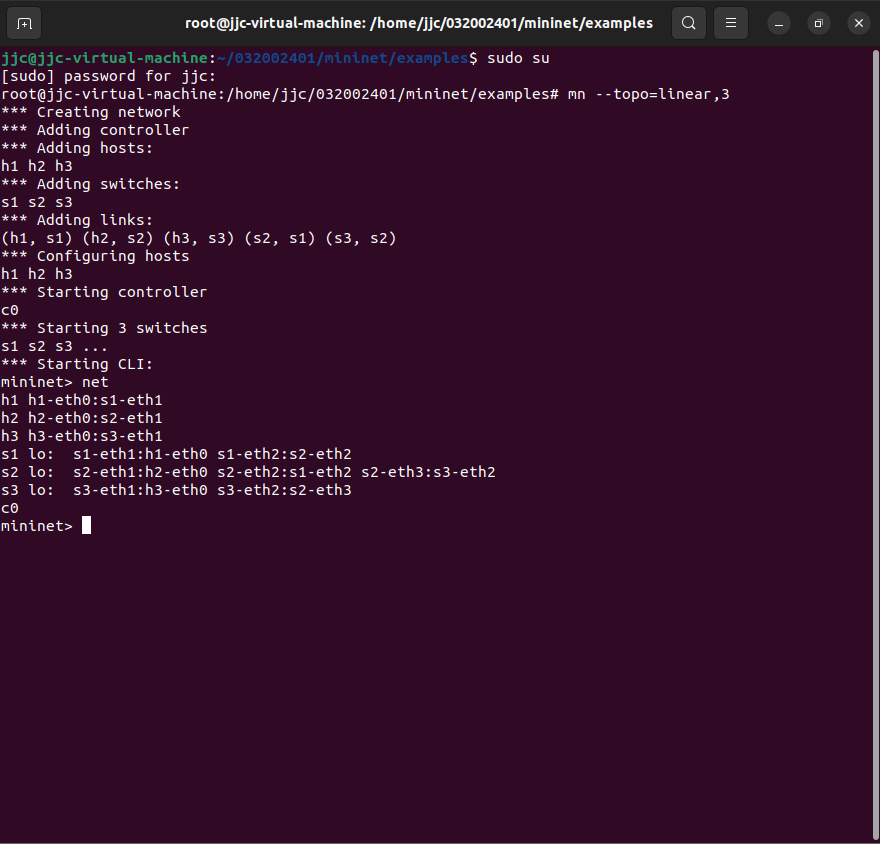Click the 'h1 h1-eth0:s1-eth1' row

click(81, 400)
